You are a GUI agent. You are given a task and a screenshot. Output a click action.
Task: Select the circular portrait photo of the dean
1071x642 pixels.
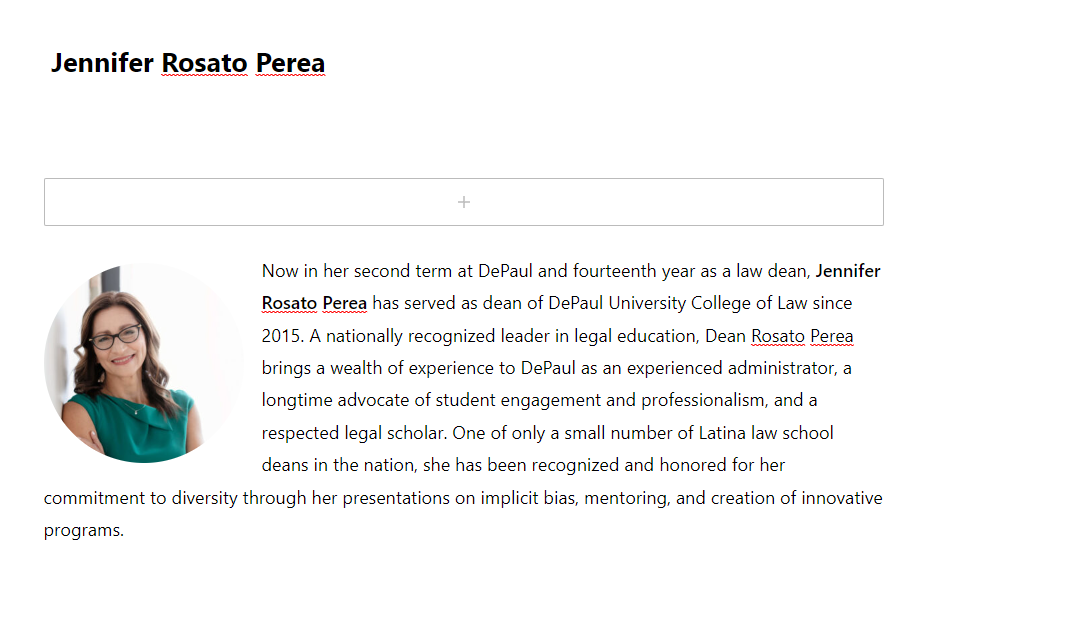click(143, 363)
